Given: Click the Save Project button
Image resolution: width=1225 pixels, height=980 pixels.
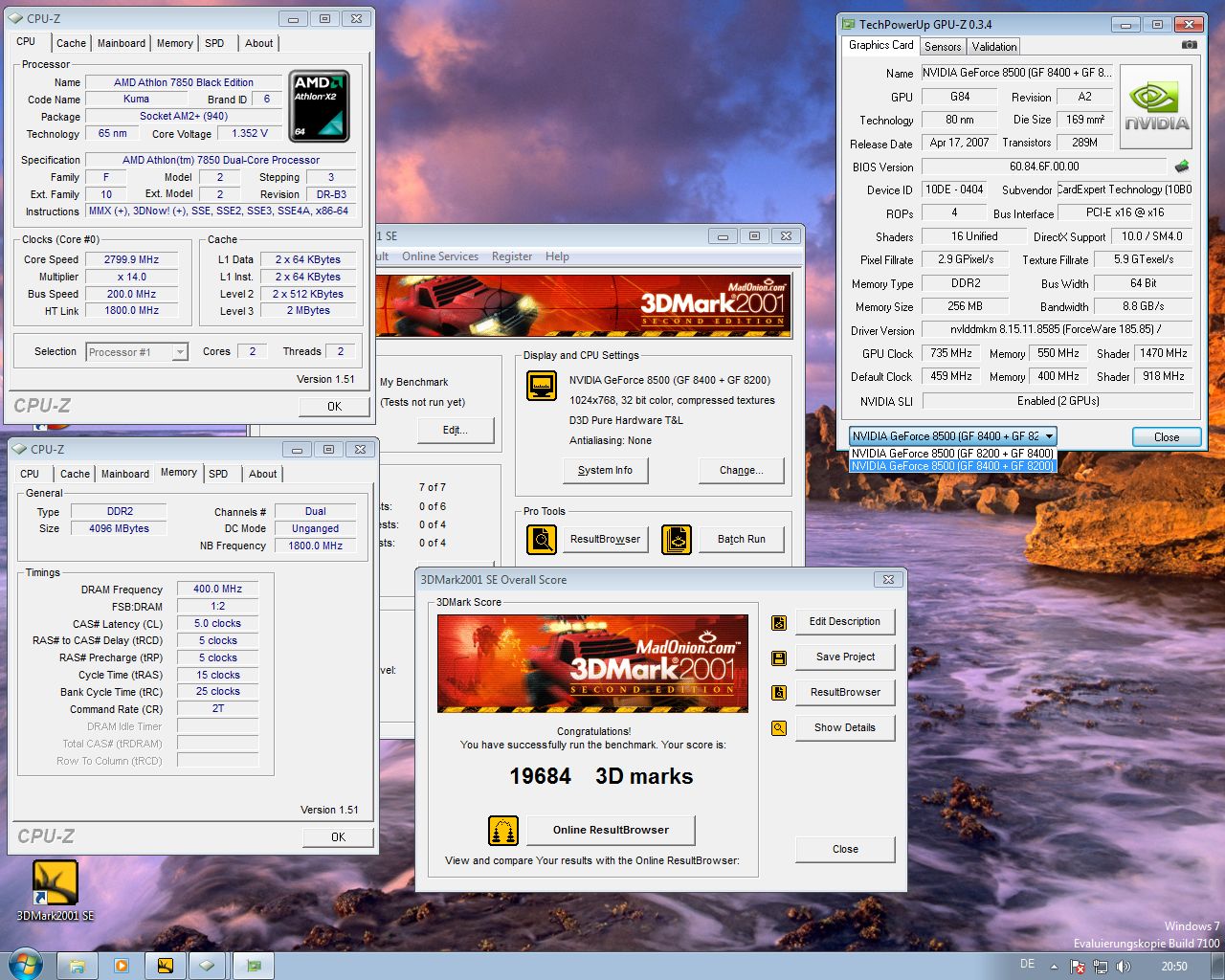Looking at the screenshot, I should pos(845,657).
